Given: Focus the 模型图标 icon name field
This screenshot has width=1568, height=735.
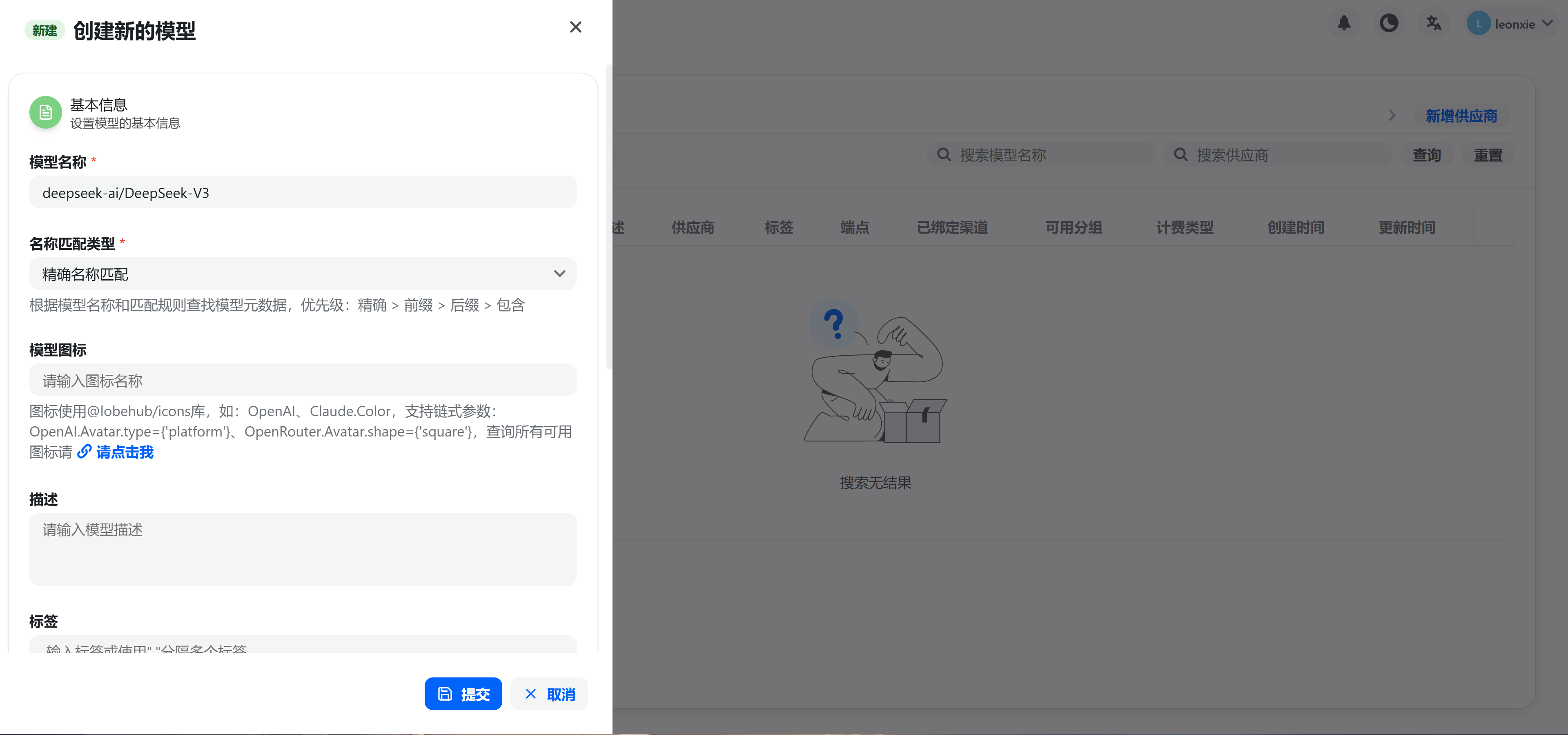Looking at the screenshot, I should (303, 381).
